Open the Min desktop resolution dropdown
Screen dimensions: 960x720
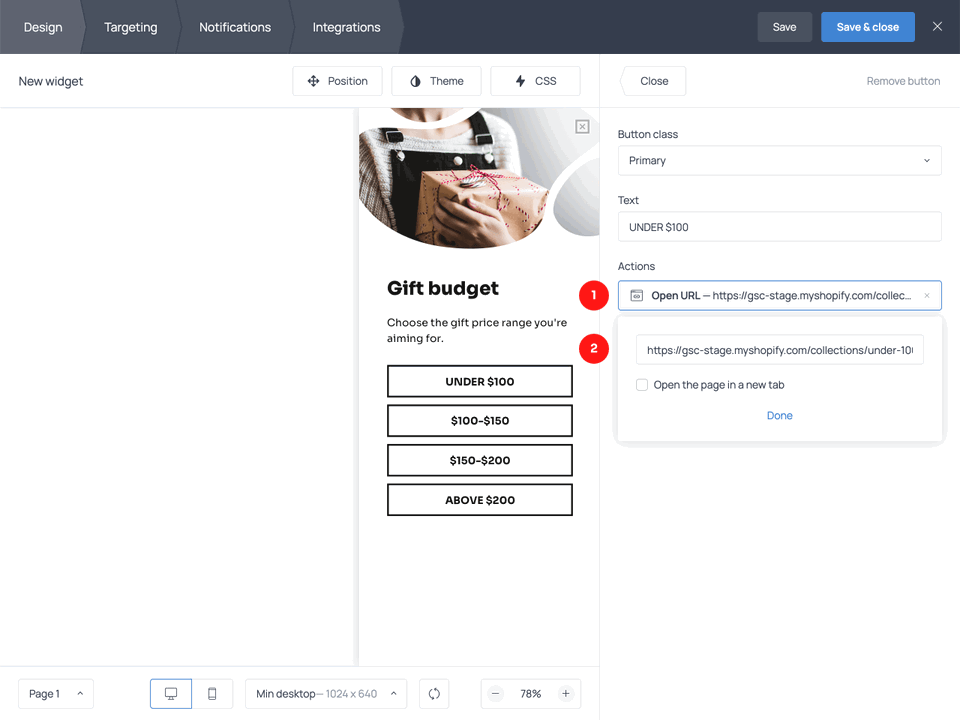(325, 693)
